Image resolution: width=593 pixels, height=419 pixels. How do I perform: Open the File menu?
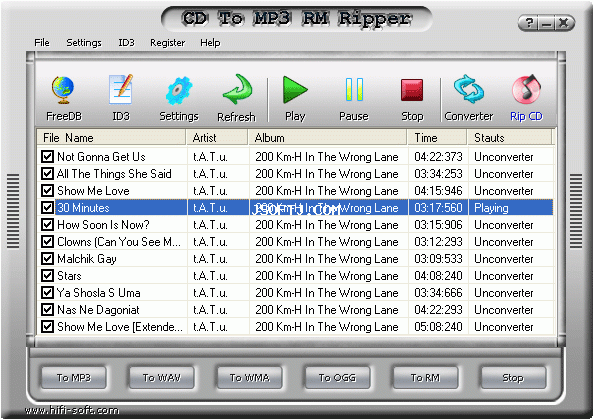pyautogui.click(x=42, y=43)
